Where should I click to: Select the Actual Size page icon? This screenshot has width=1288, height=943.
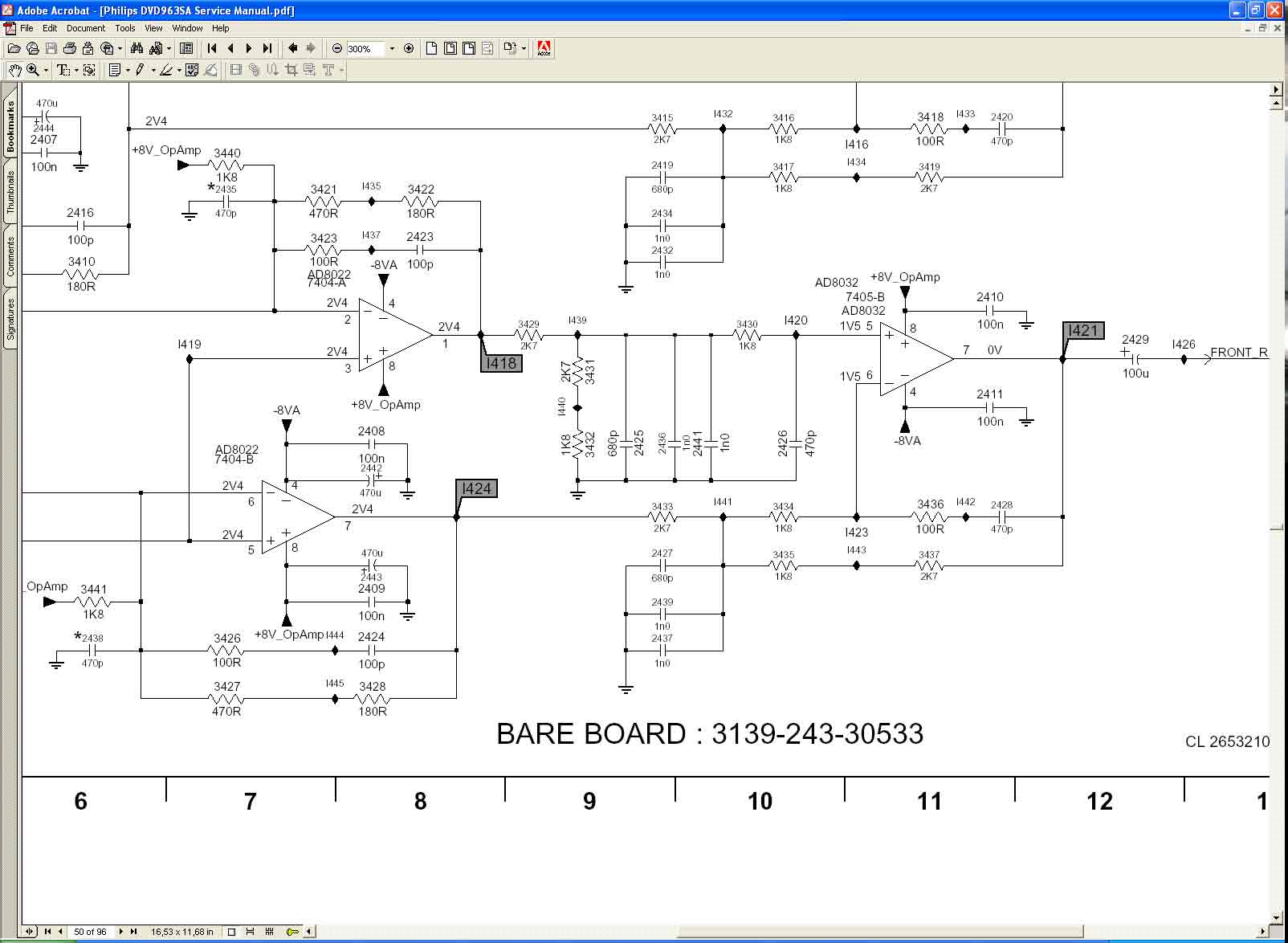tap(431, 48)
